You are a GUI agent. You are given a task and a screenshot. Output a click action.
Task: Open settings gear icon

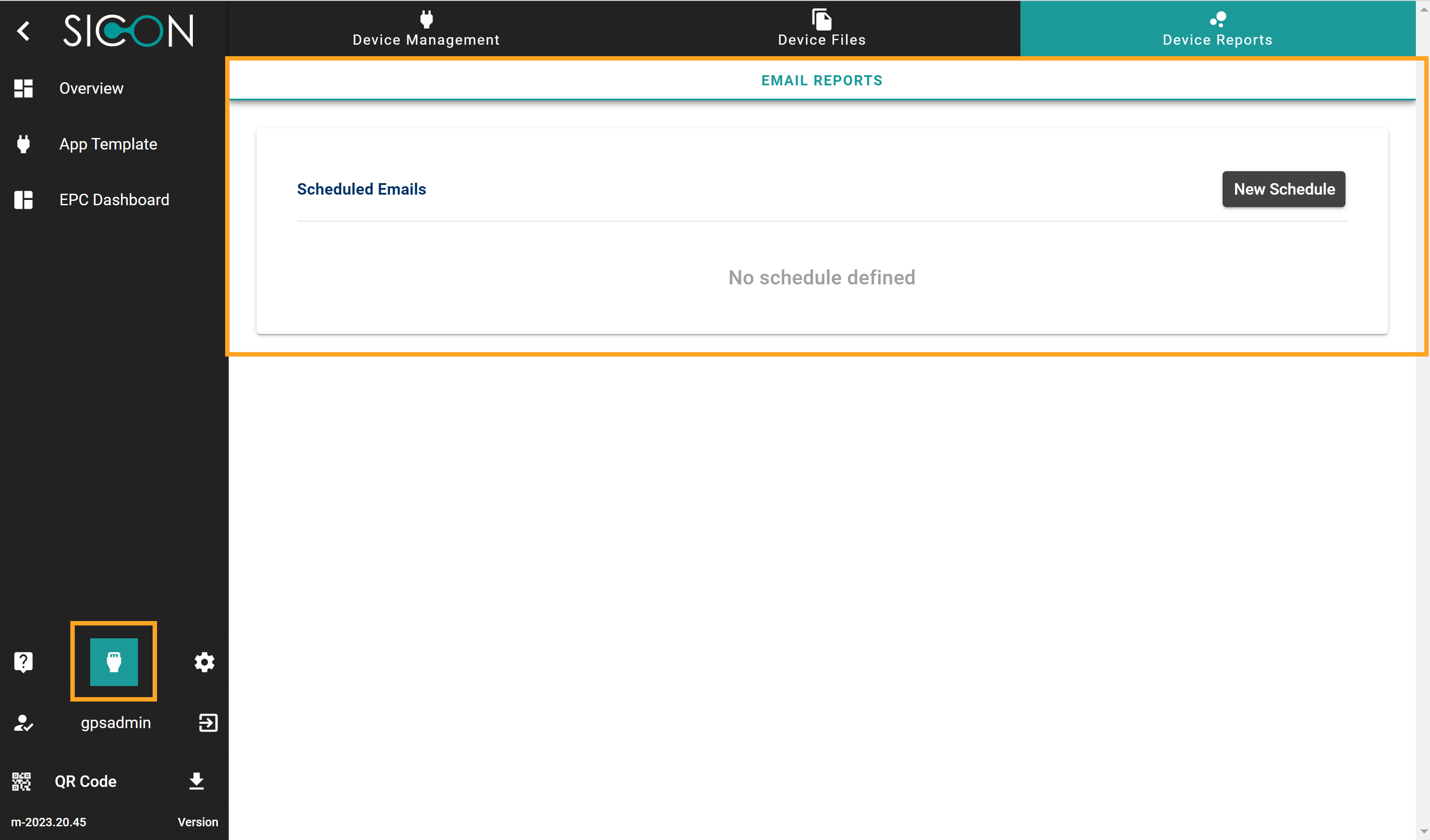pos(204,662)
